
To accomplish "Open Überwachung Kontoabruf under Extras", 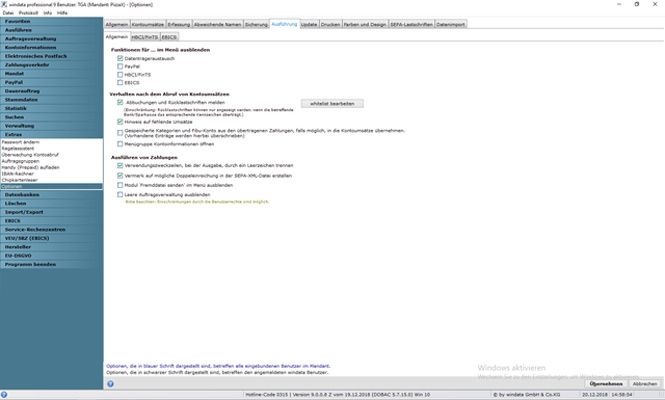I will 30,155.
